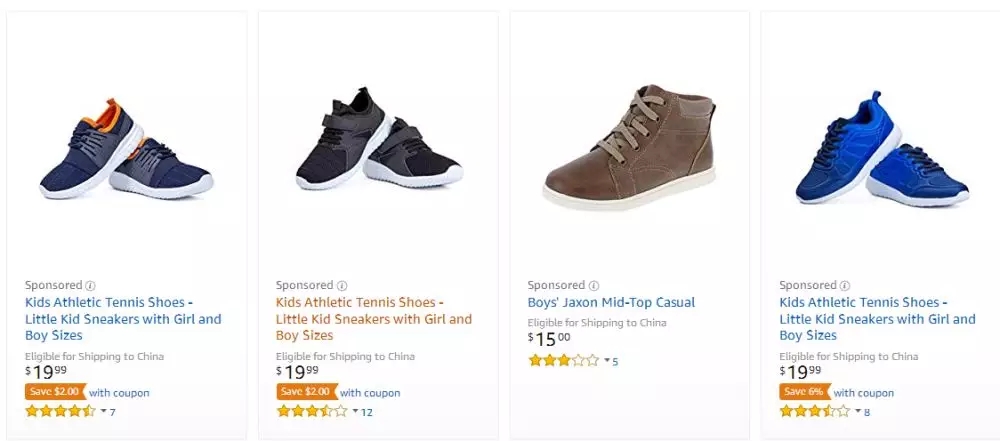Open the bright blue sneakers image
The height and width of the screenshot is (441, 1000).
[880, 150]
